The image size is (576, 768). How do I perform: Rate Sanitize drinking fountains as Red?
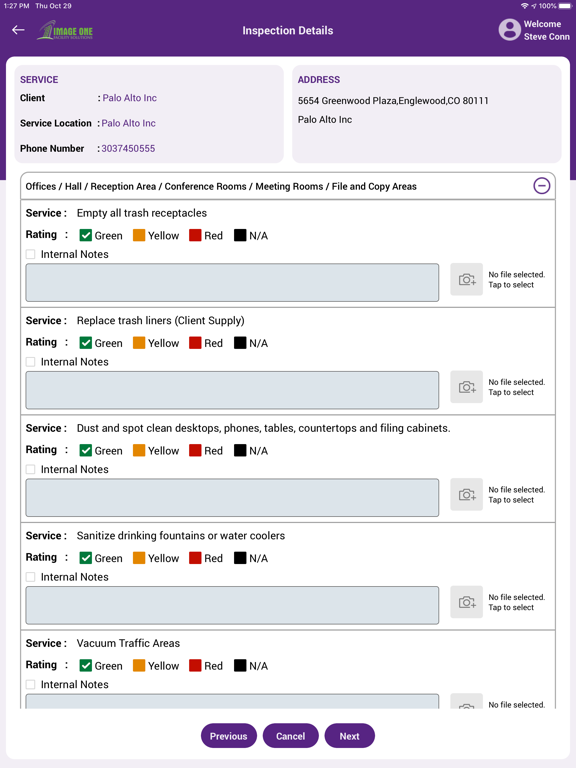coord(195,558)
